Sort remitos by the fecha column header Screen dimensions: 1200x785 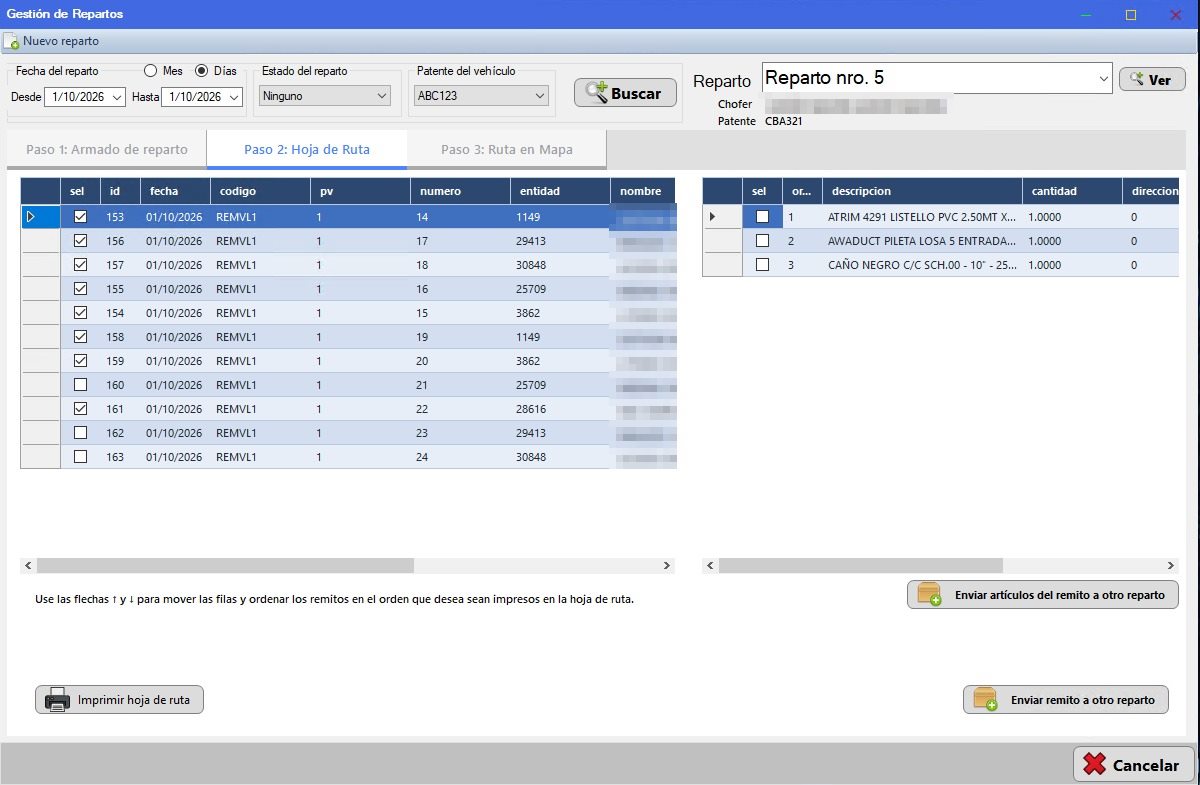(175, 191)
